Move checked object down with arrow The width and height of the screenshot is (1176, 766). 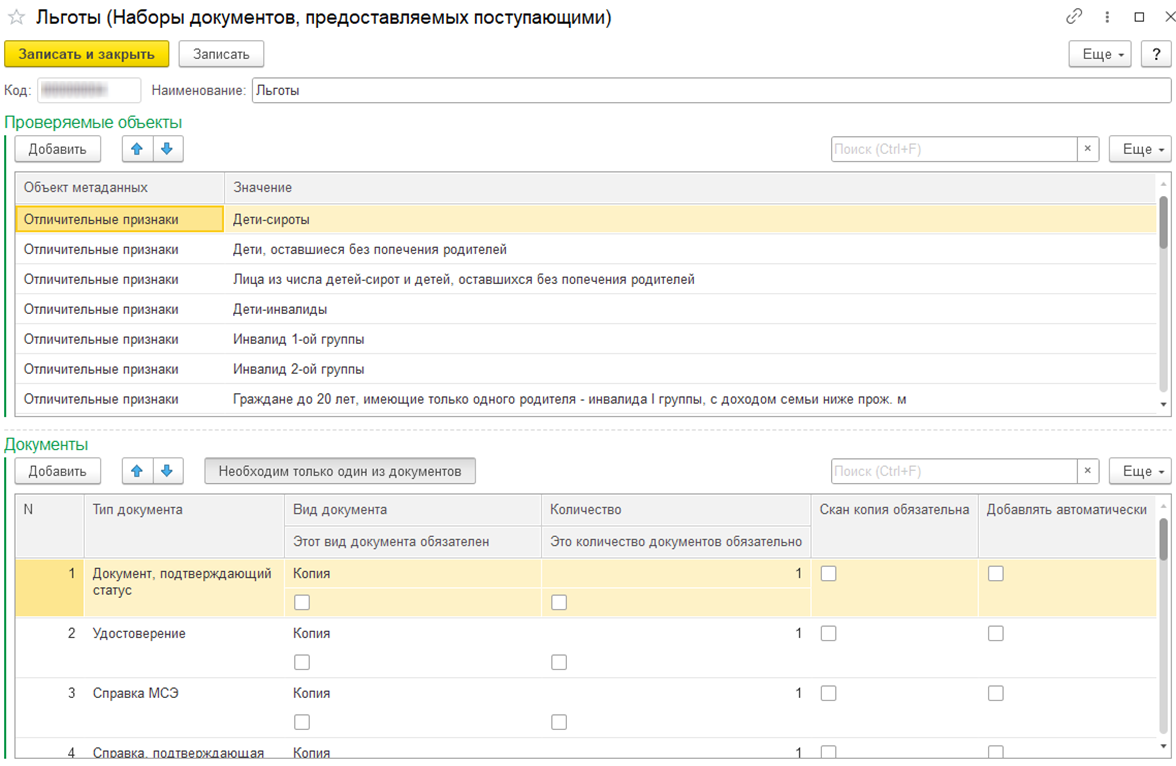coord(167,149)
